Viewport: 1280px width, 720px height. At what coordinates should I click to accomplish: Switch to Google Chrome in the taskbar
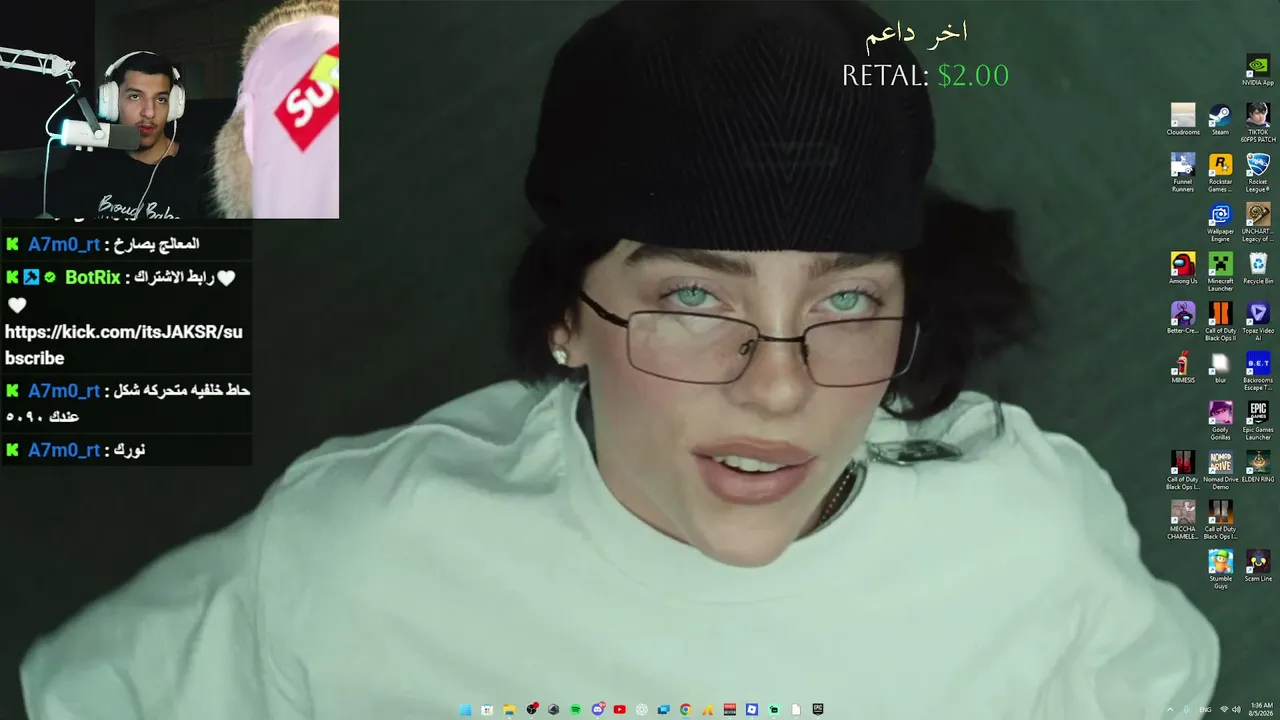coord(685,710)
